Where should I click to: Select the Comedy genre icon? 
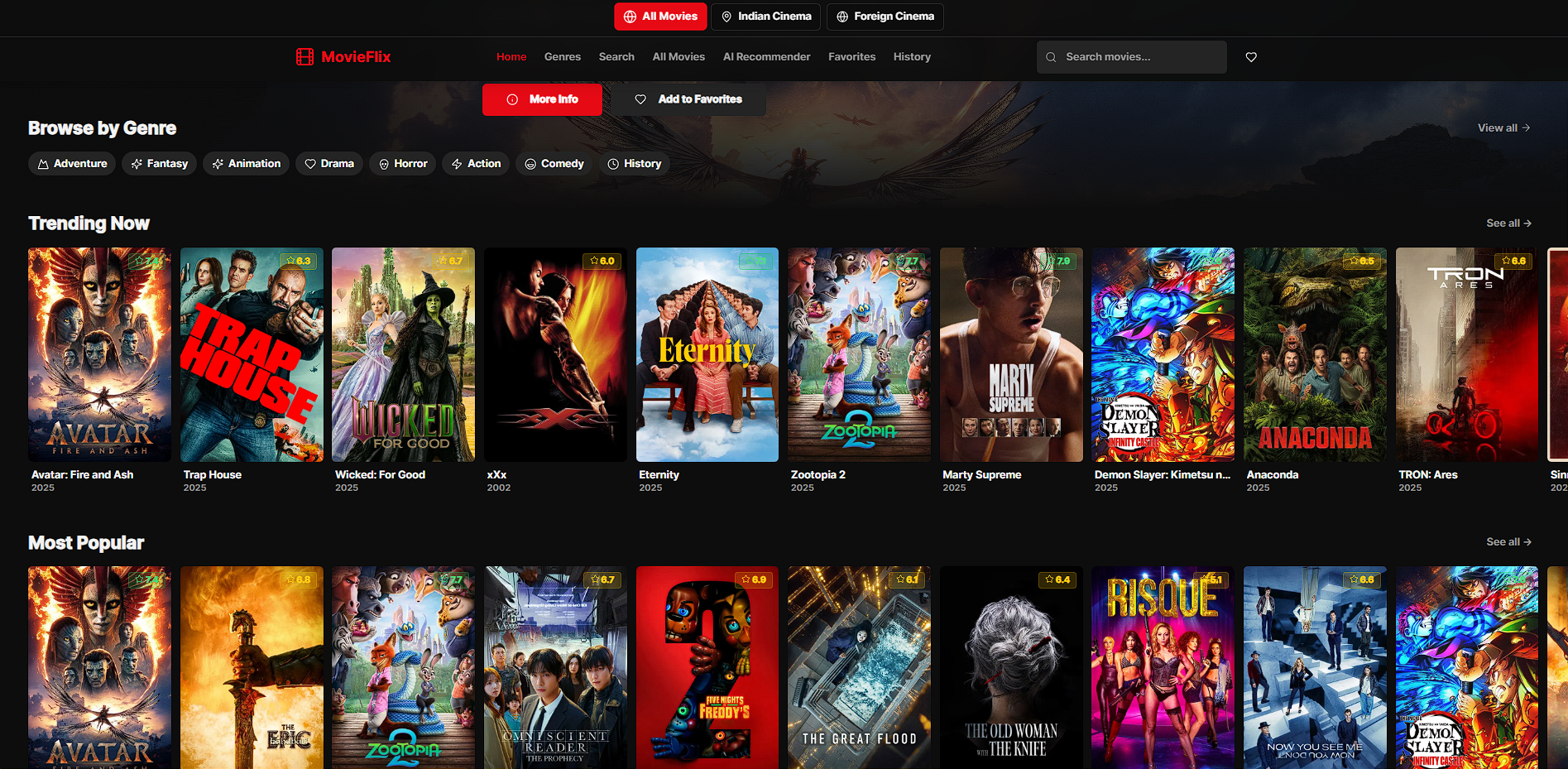coord(530,163)
